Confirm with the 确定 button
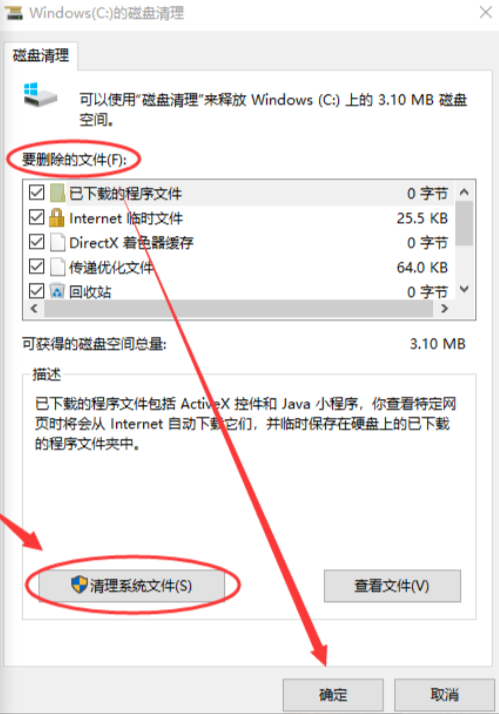The height and width of the screenshot is (714, 499). 333,695
